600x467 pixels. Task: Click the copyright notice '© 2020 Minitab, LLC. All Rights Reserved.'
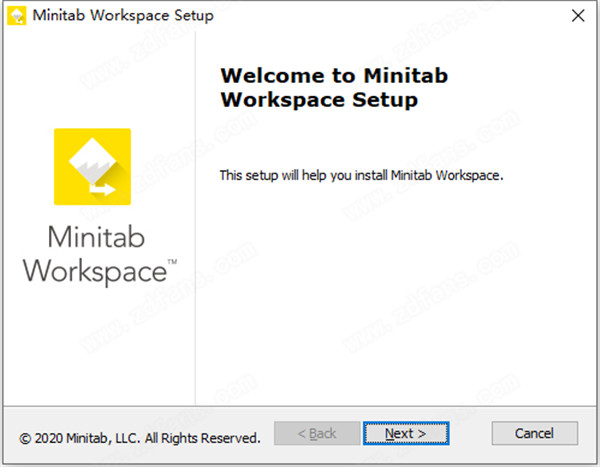coord(140,438)
